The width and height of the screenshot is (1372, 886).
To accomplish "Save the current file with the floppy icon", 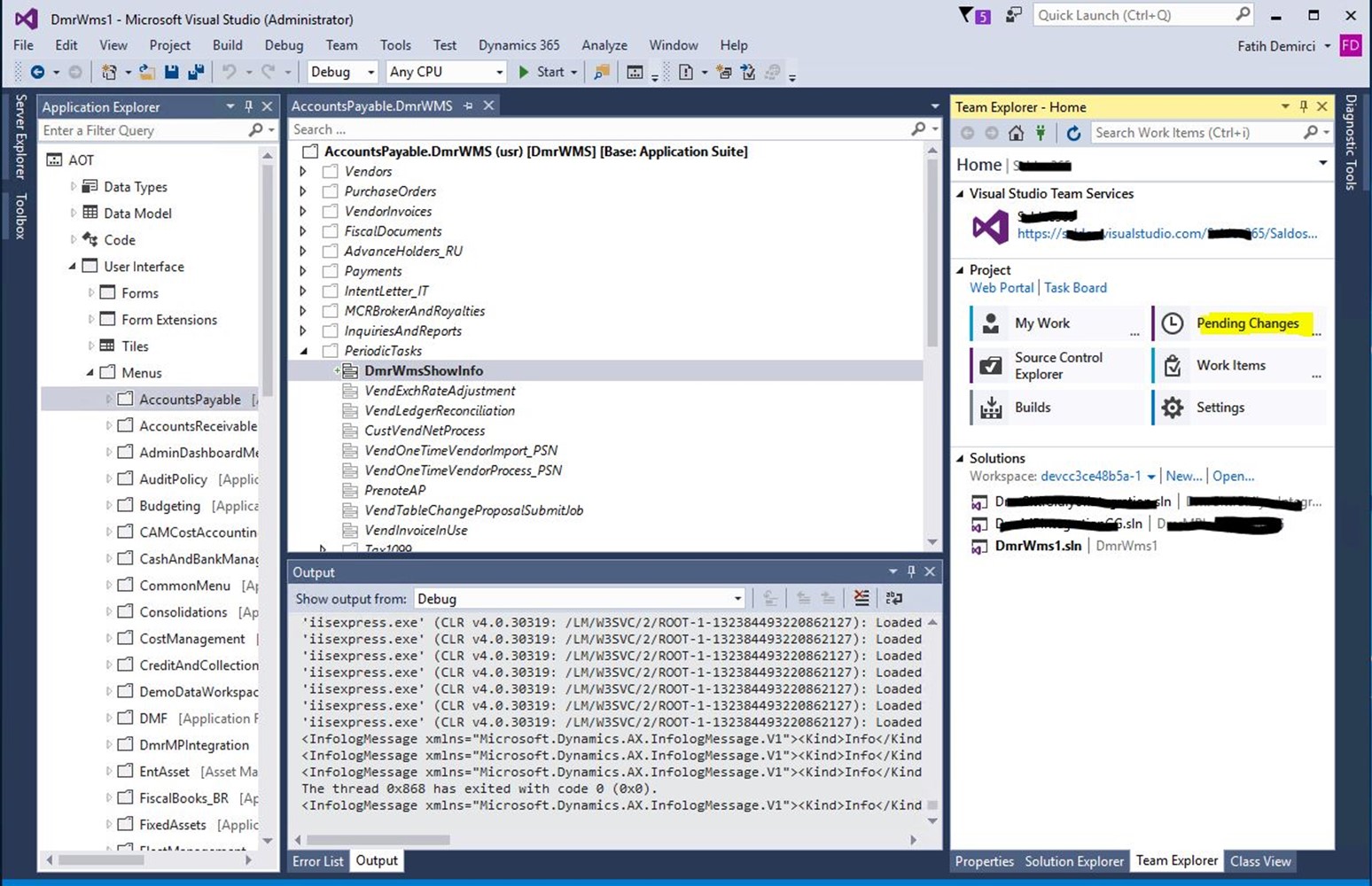I will tap(172, 72).
